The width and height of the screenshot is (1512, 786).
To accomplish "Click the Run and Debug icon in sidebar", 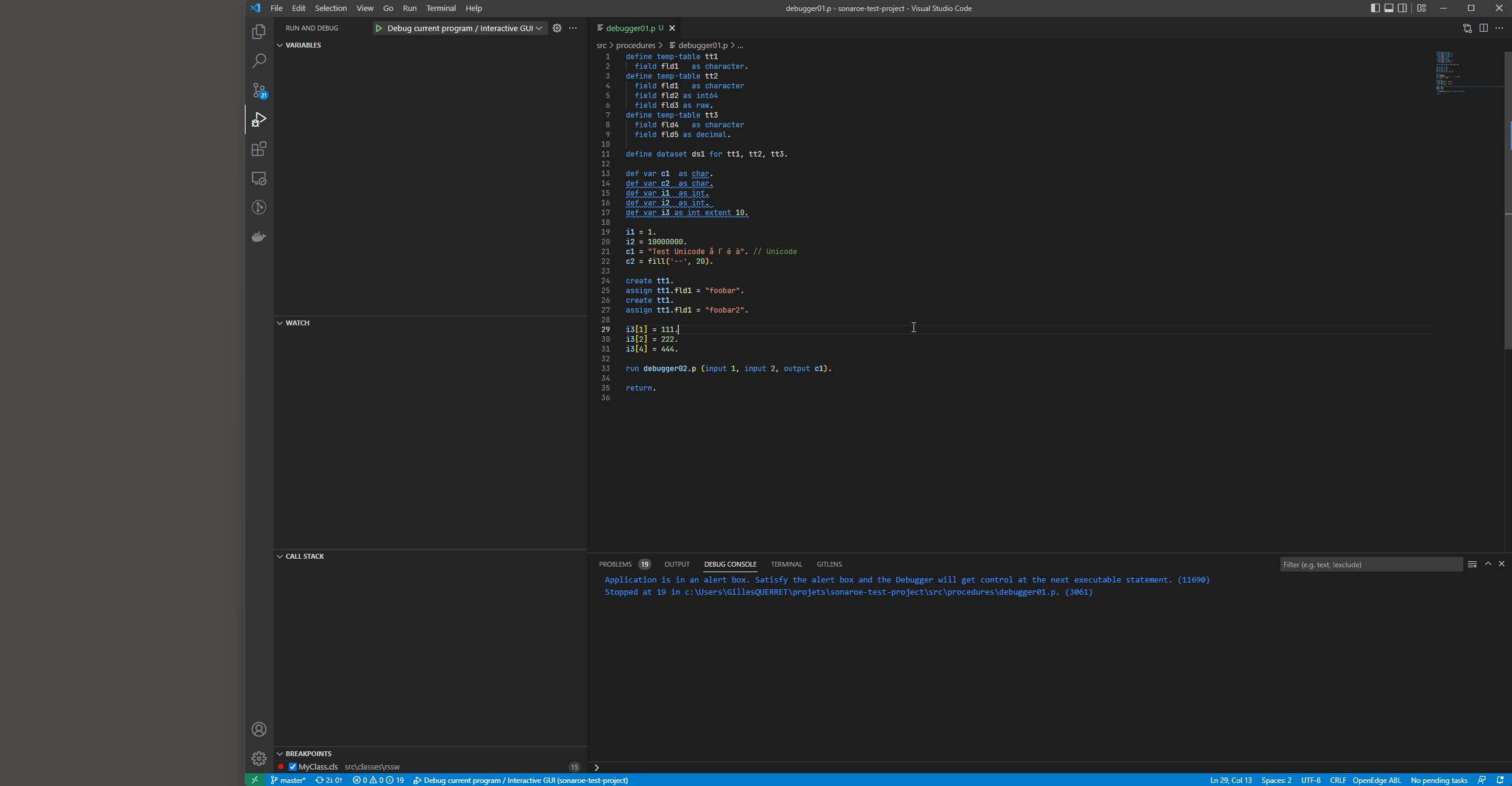I will point(258,119).
